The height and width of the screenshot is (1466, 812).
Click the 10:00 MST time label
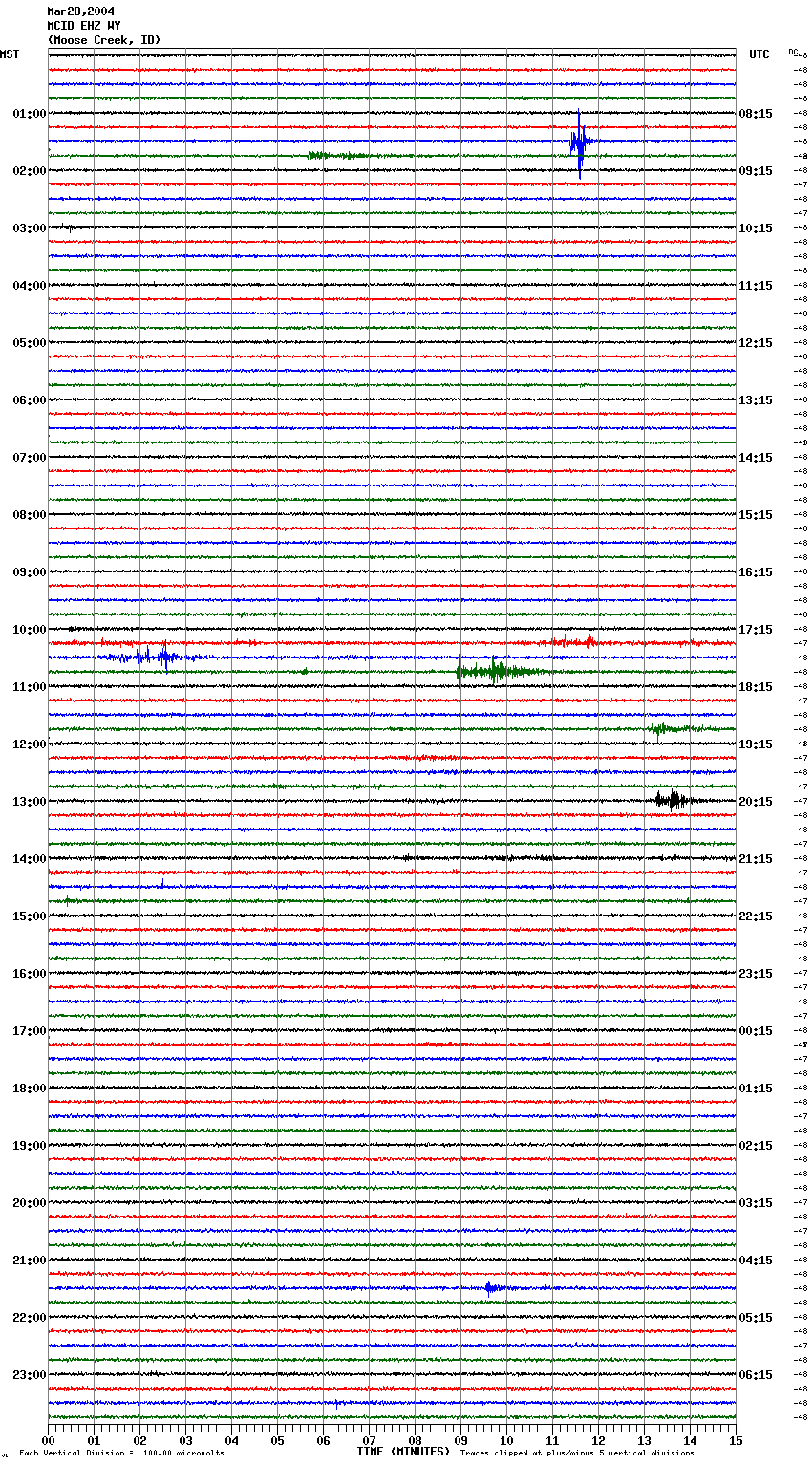pyautogui.click(x=30, y=630)
